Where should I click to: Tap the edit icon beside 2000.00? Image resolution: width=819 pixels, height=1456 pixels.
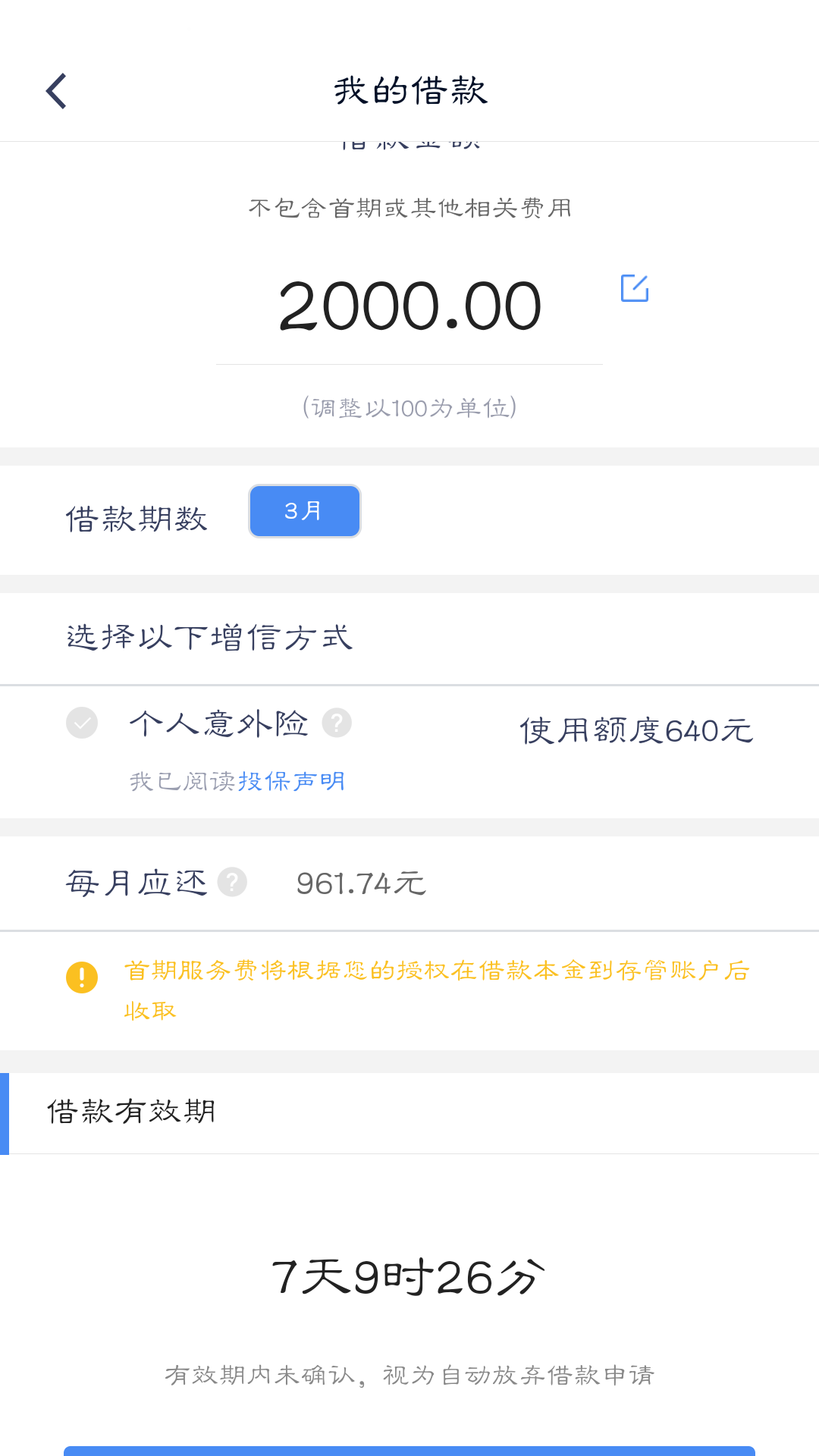[635, 288]
